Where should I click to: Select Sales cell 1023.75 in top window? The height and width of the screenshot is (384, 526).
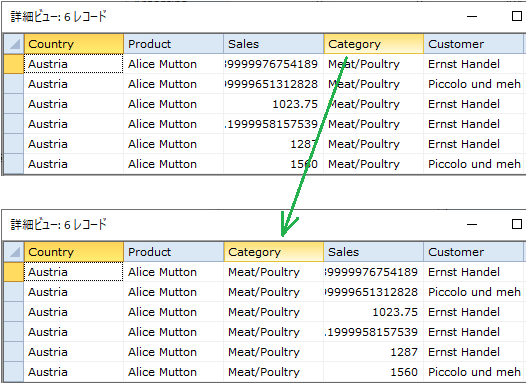(274, 104)
